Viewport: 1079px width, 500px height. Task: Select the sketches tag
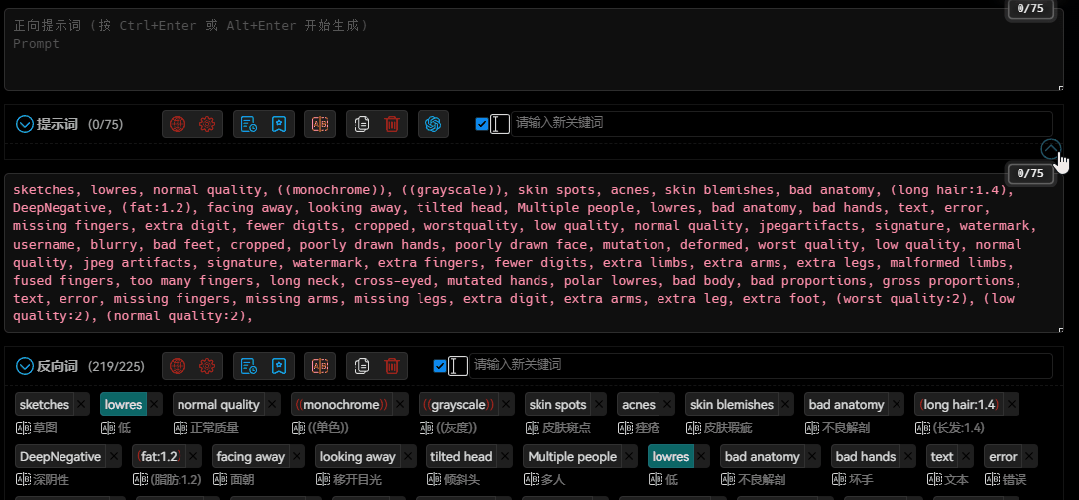[x=45, y=404]
